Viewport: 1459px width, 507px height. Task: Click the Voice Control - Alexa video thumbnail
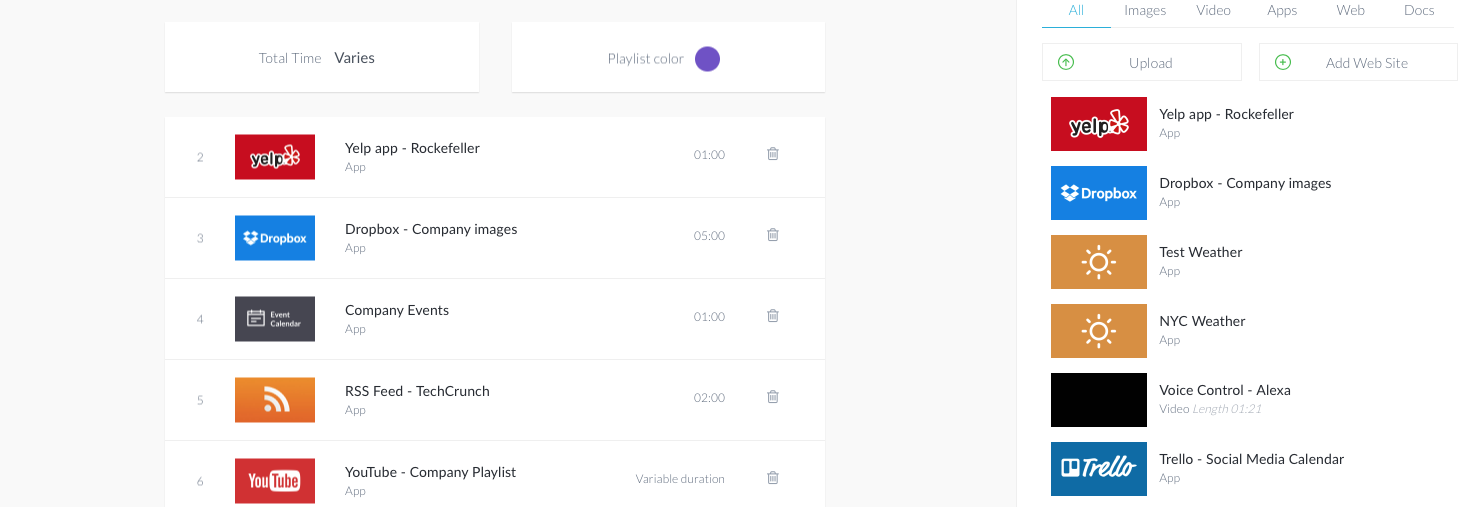[x=1099, y=400]
